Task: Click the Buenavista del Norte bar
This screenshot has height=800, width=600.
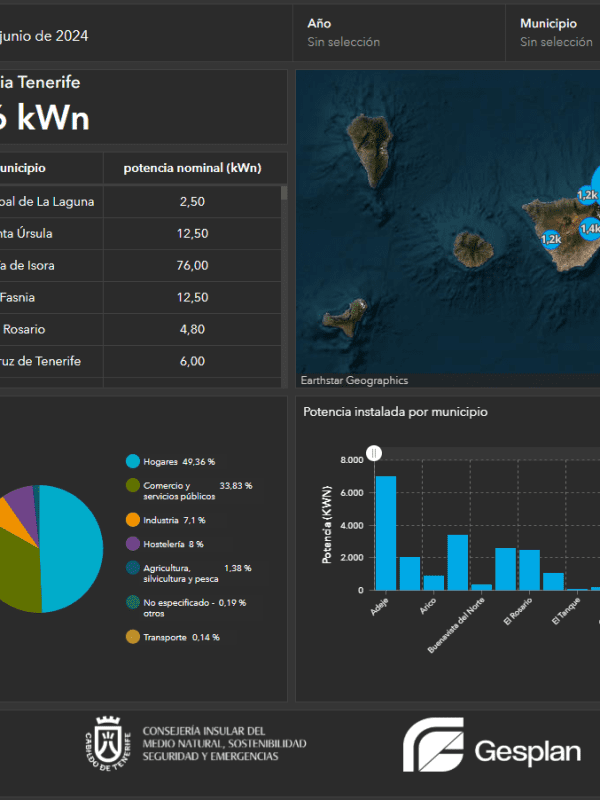Action: tap(482, 587)
